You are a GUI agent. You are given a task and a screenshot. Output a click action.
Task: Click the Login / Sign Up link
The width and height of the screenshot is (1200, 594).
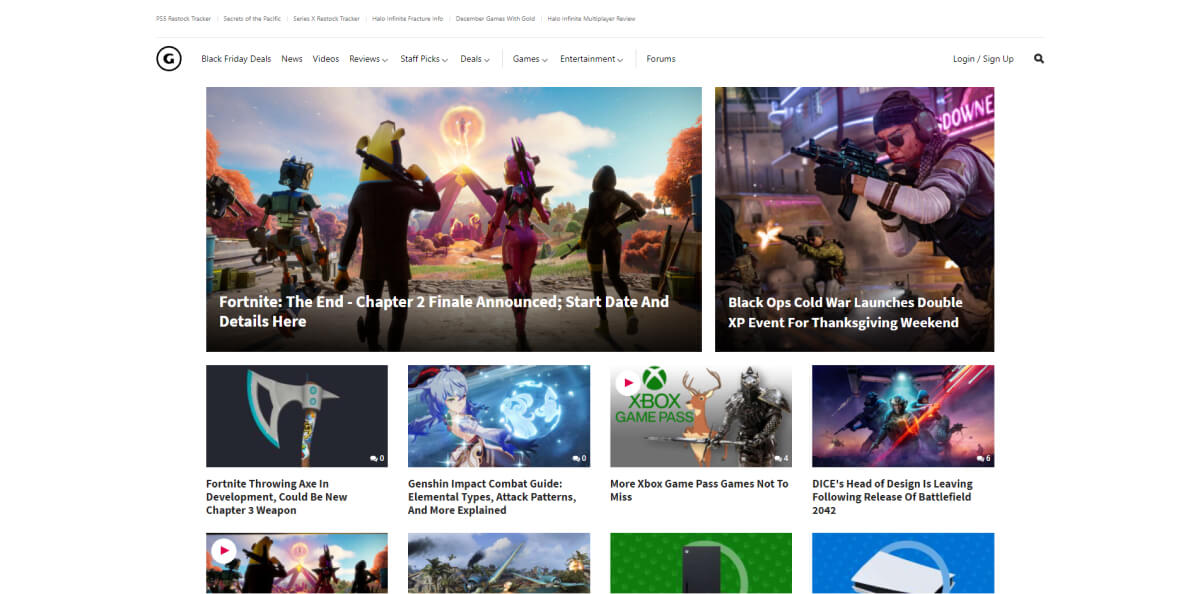pyautogui.click(x=982, y=59)
